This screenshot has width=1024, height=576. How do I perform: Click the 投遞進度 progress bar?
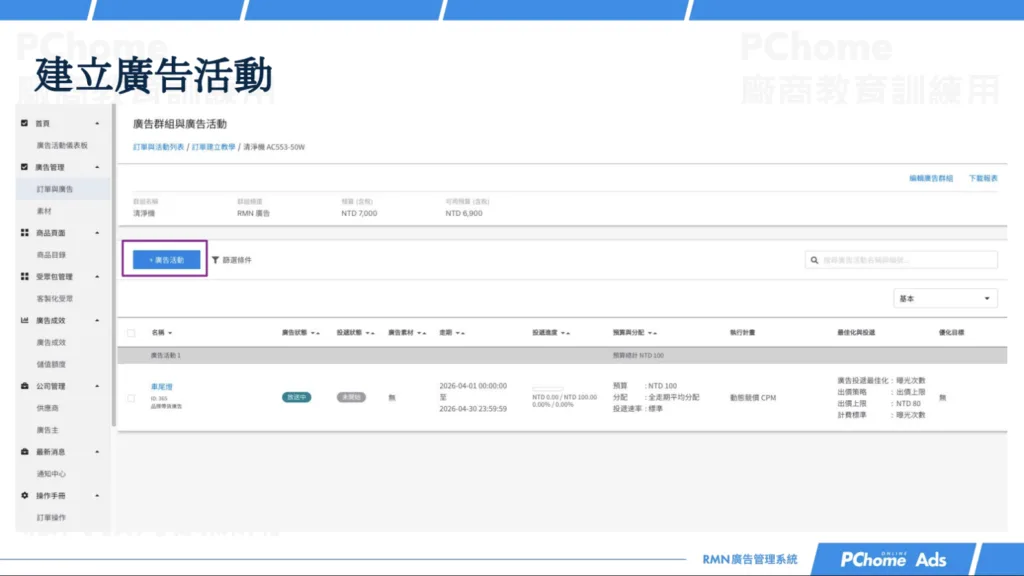point(547,389)
